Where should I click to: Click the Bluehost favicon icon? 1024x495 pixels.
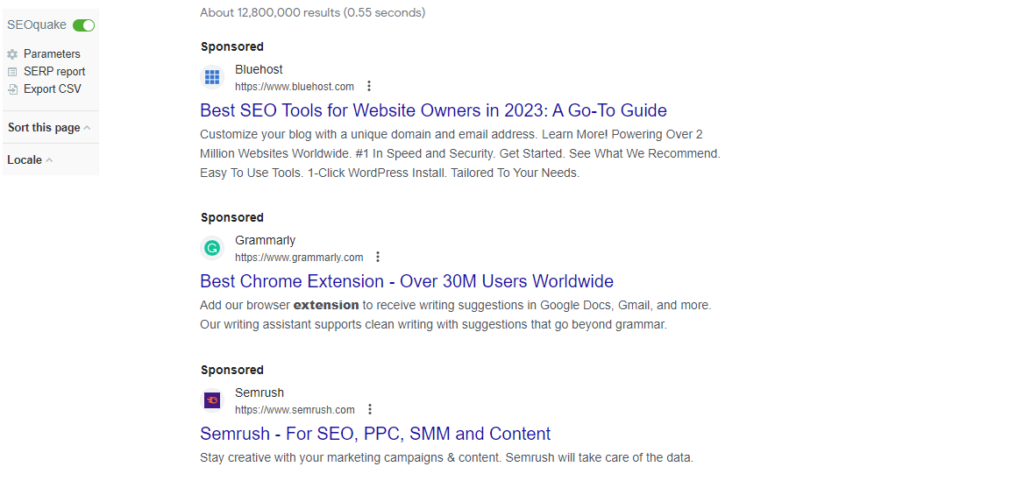pyautogui.click(x=212, y=78)
